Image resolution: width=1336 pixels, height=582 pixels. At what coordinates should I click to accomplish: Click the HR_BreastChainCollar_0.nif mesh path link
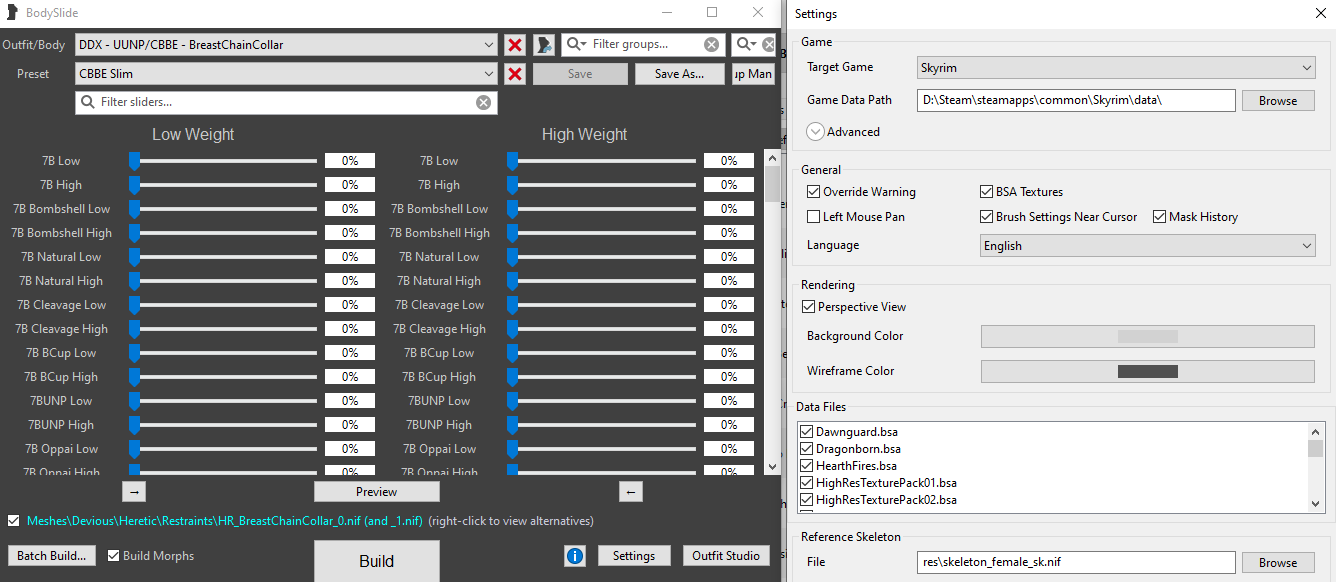point(224,521)
